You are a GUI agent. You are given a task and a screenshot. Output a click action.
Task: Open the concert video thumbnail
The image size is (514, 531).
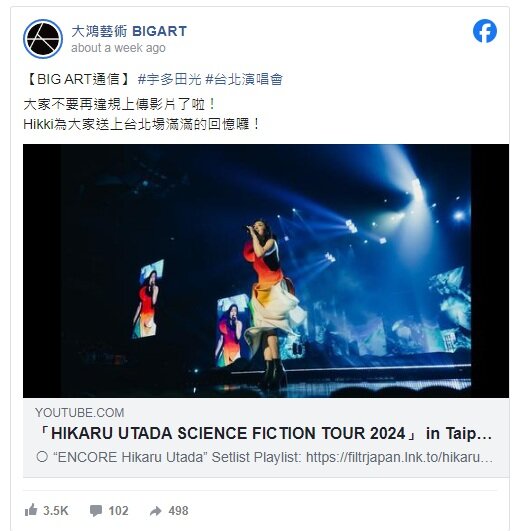pyautogui.click(x=266, y=271)
